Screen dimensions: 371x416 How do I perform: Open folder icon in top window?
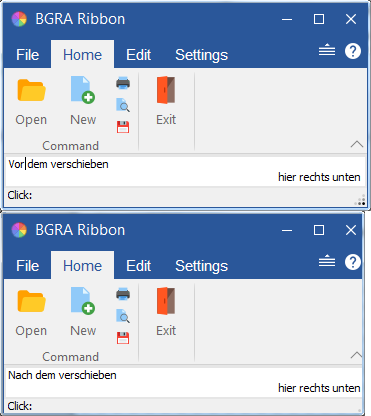point(31,90)
